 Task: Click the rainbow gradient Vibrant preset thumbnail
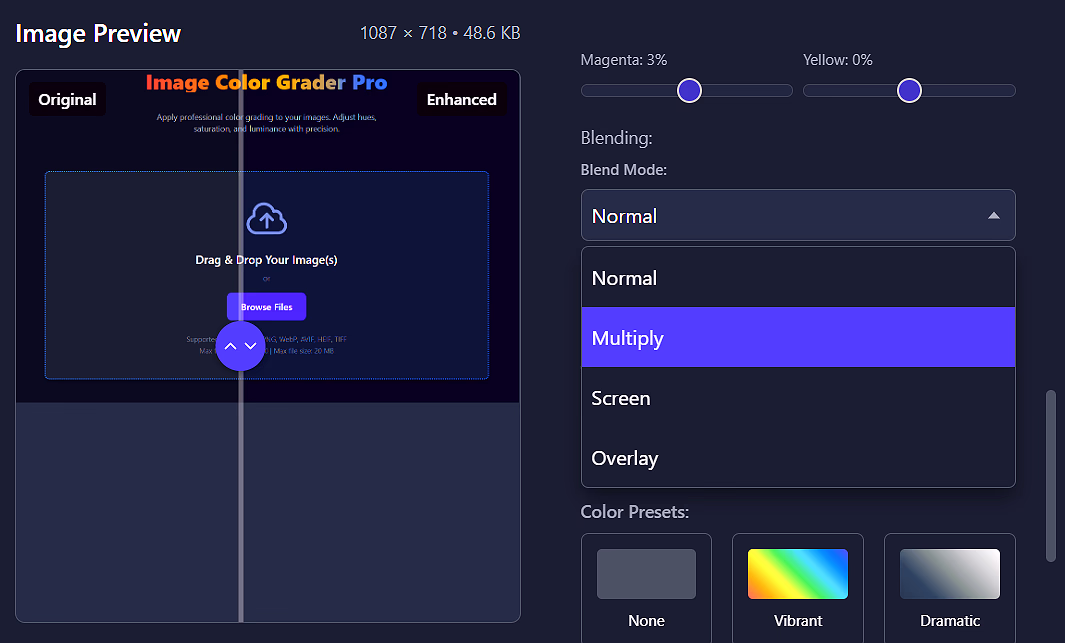(797, 574)
